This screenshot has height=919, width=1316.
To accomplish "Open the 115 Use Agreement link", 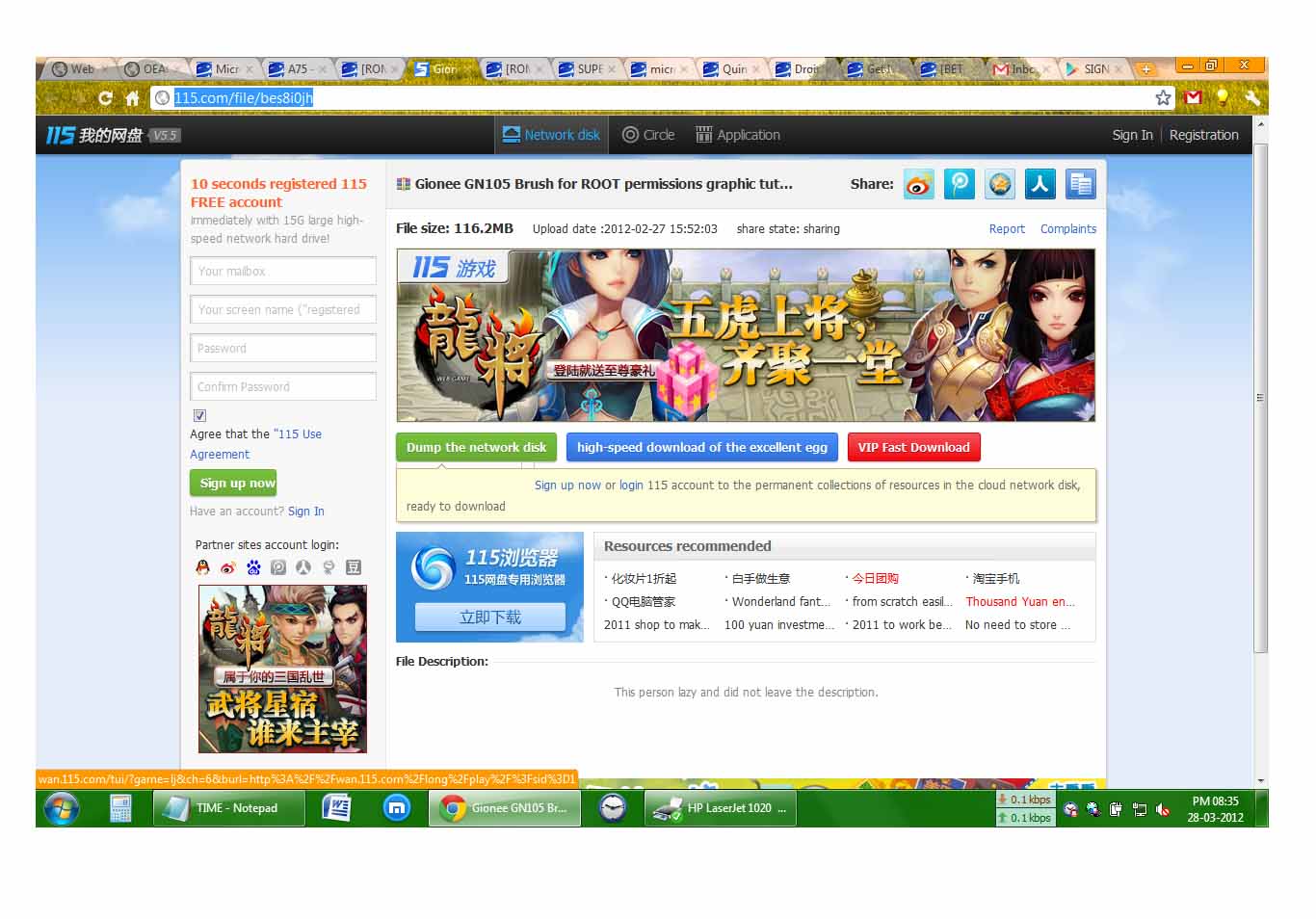I will pos(255,444).
